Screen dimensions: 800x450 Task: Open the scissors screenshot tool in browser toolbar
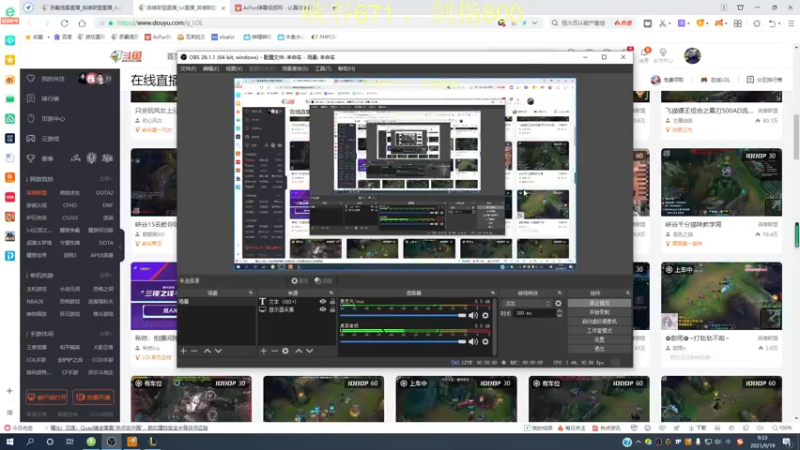click(x=662, y=23)
